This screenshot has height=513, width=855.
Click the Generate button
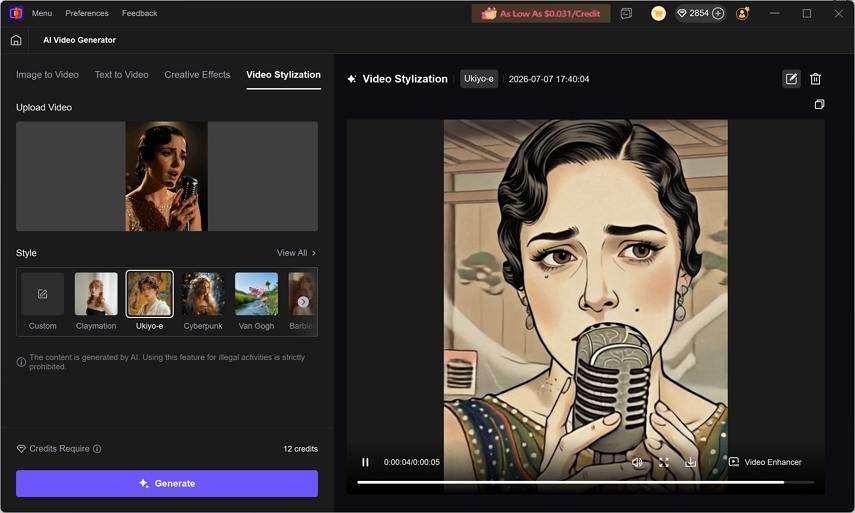[x=167, y=484]
